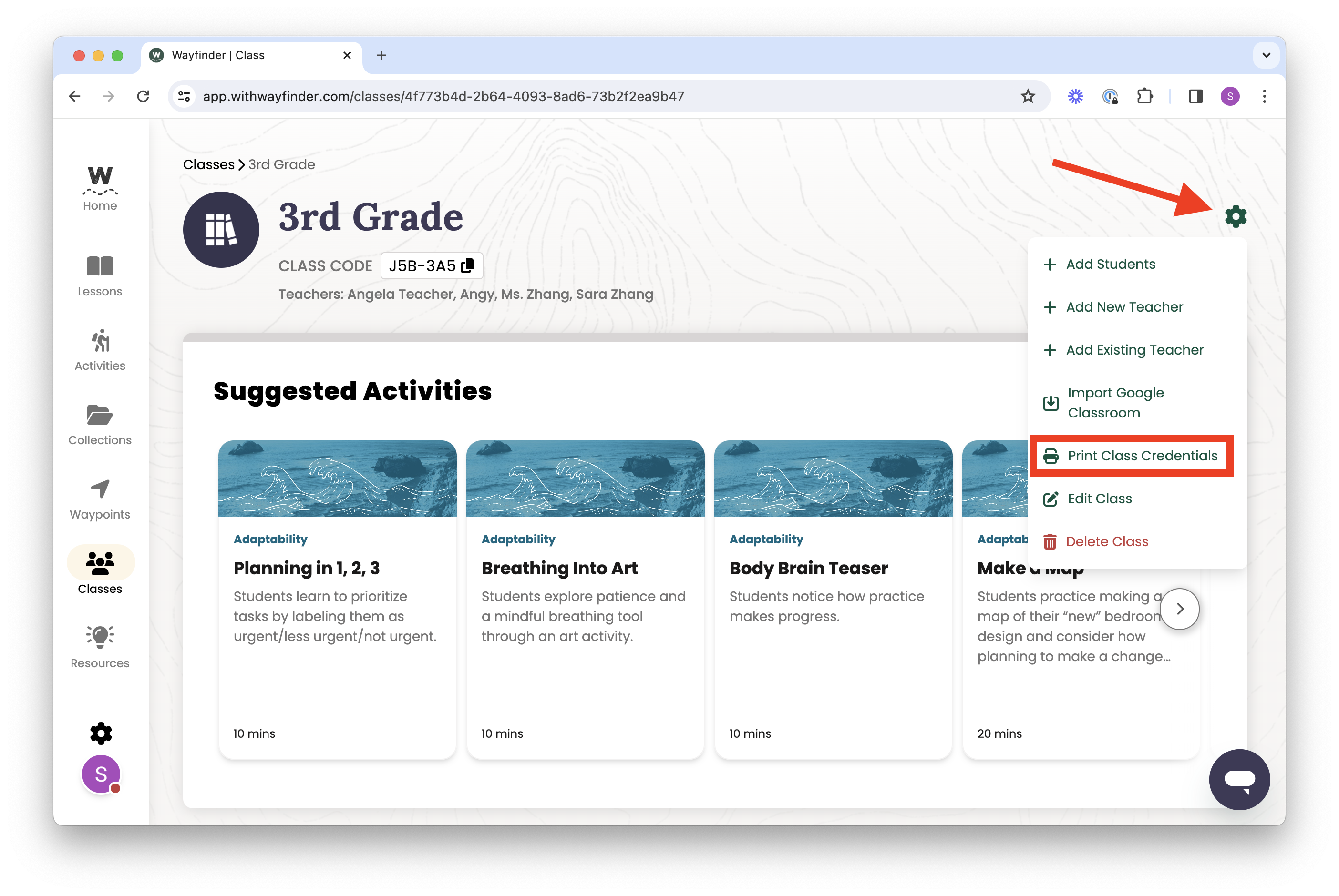Viewport: 1339px width, 896px height.
Task: Select the Wayfinder | Class browser tab
Action: click(x=252, y=55)
